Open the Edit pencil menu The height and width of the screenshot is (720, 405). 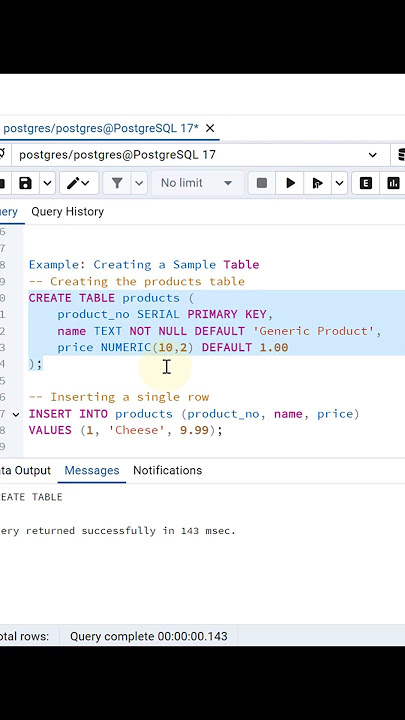(79, 183)
